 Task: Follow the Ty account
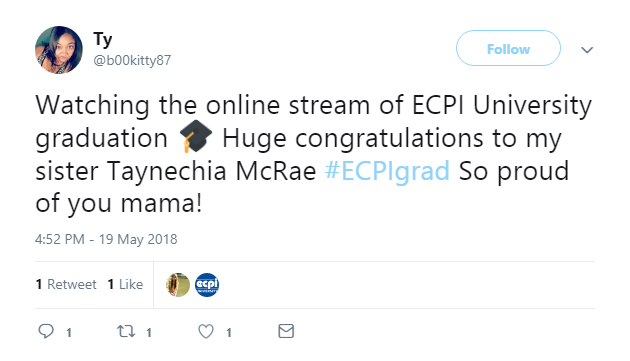508,48
